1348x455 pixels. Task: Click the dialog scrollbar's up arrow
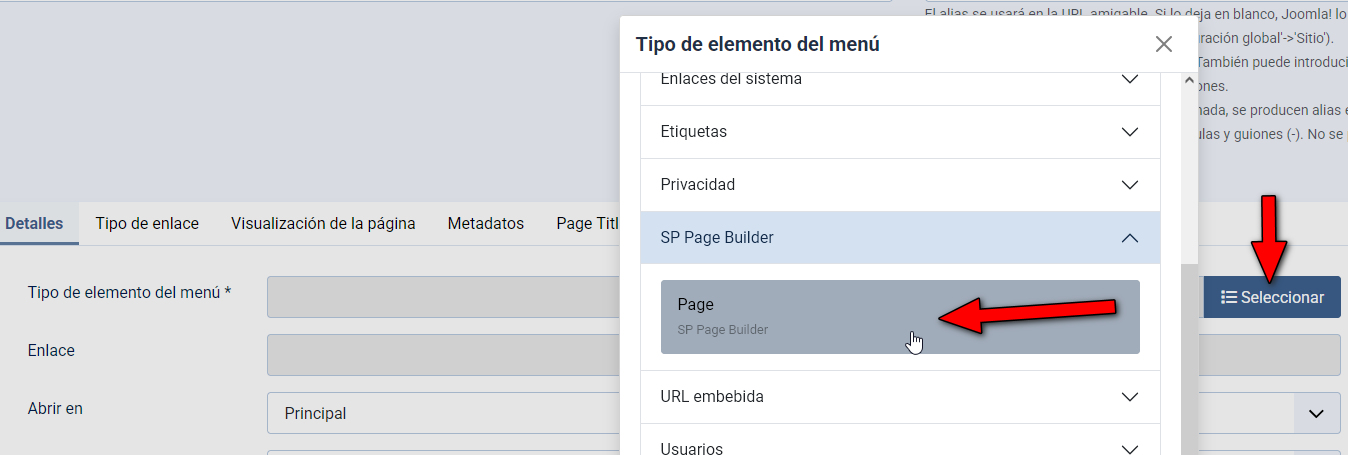point(1188,81)
